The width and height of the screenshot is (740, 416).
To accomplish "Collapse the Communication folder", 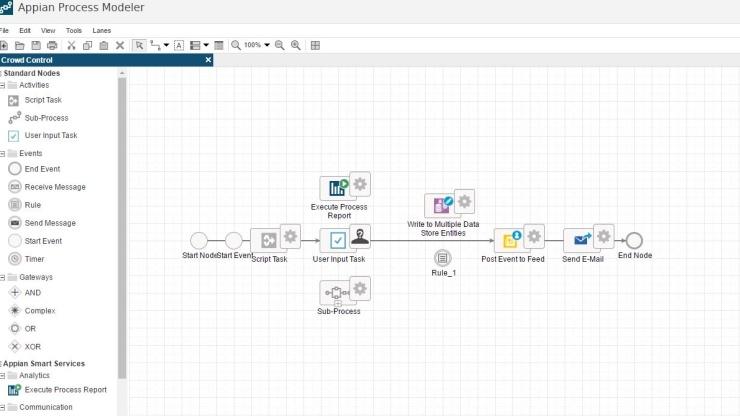I will 2,408.
